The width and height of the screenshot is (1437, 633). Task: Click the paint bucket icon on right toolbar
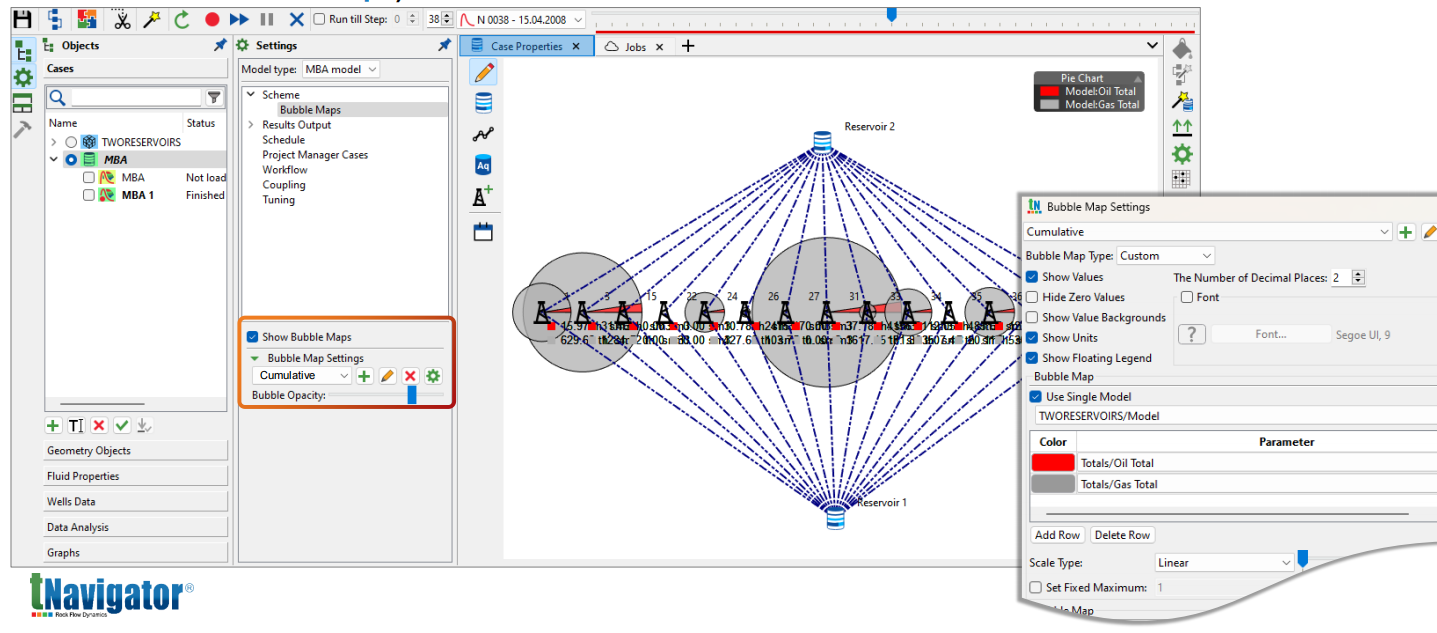tap(1182, 49)
